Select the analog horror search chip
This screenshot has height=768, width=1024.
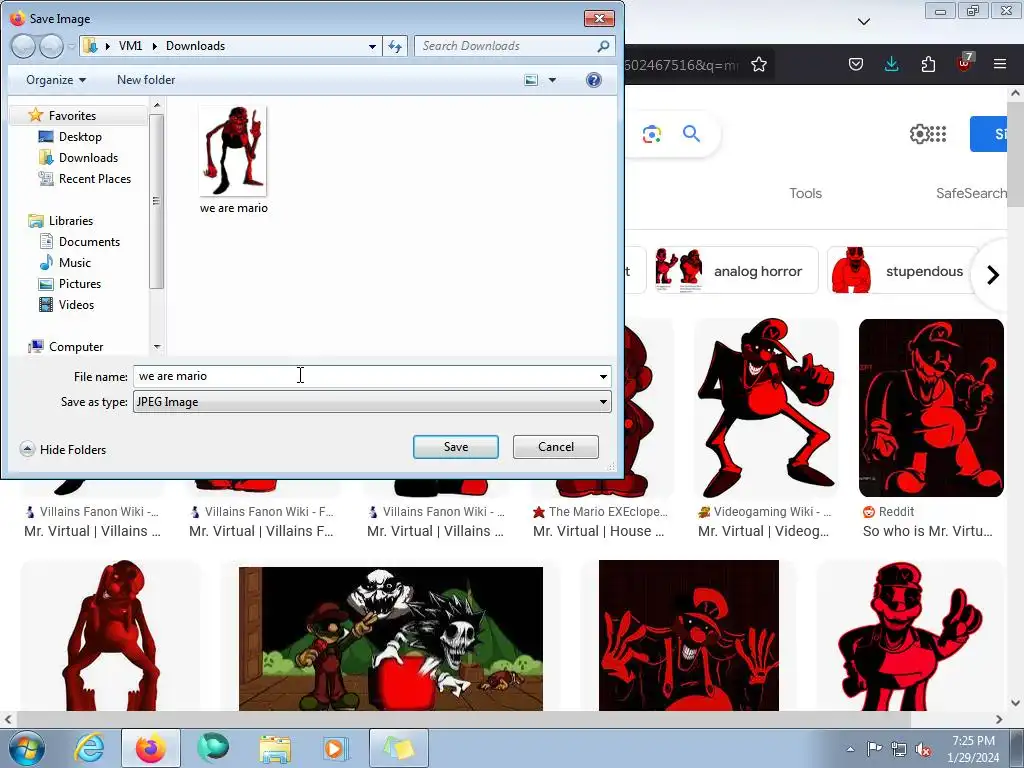click(x=735, y=270)
